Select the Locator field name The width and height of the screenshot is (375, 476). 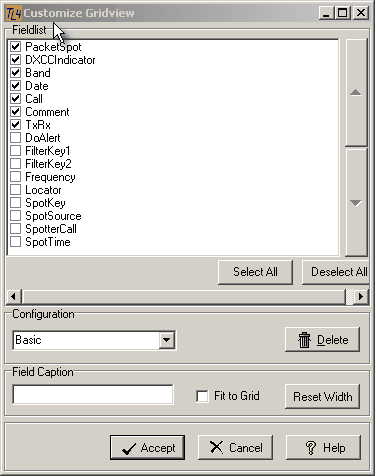coord(43,190)
